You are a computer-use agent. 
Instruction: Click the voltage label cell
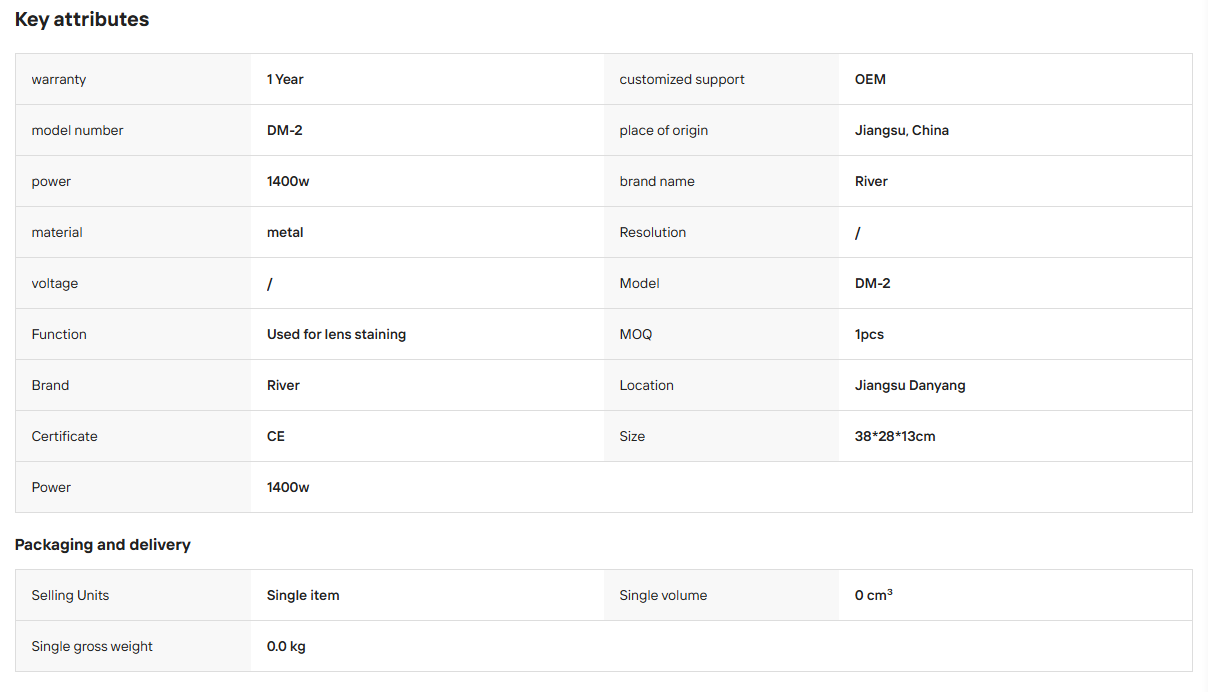(x=133, y=283)
